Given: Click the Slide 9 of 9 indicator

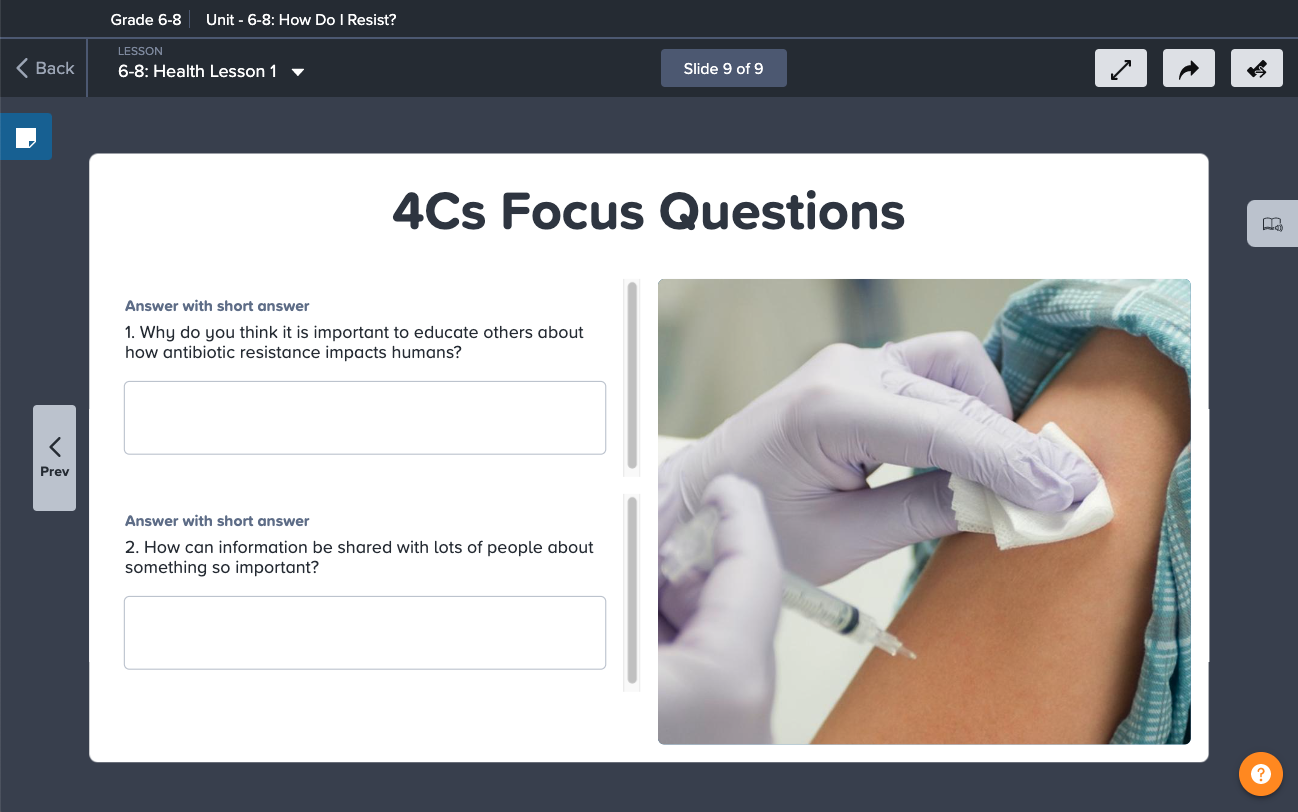Looking at the screenshot, I should point(724,68).
